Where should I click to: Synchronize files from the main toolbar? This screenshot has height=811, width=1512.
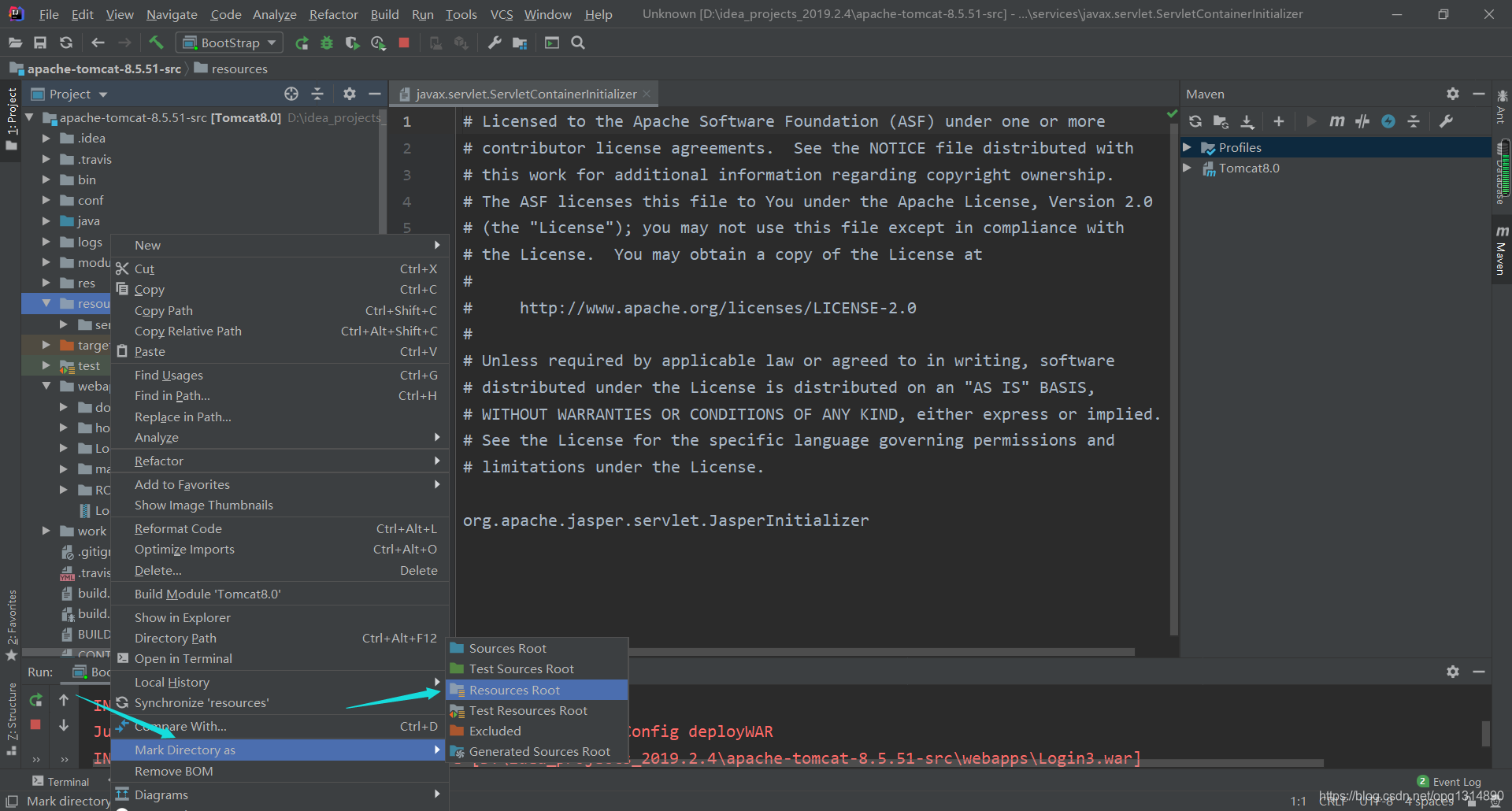(66, 43)
